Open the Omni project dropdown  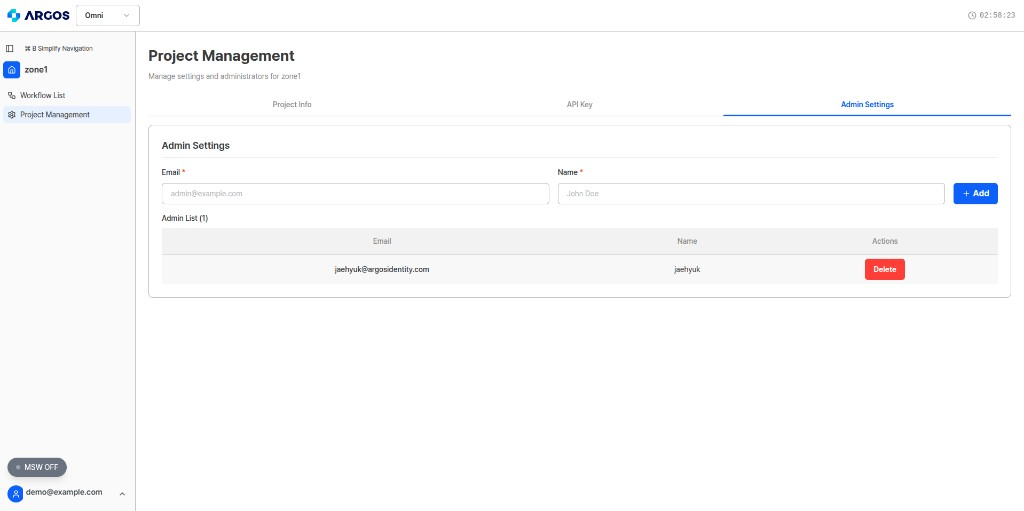pyautogui.click(x=108, y=15)
